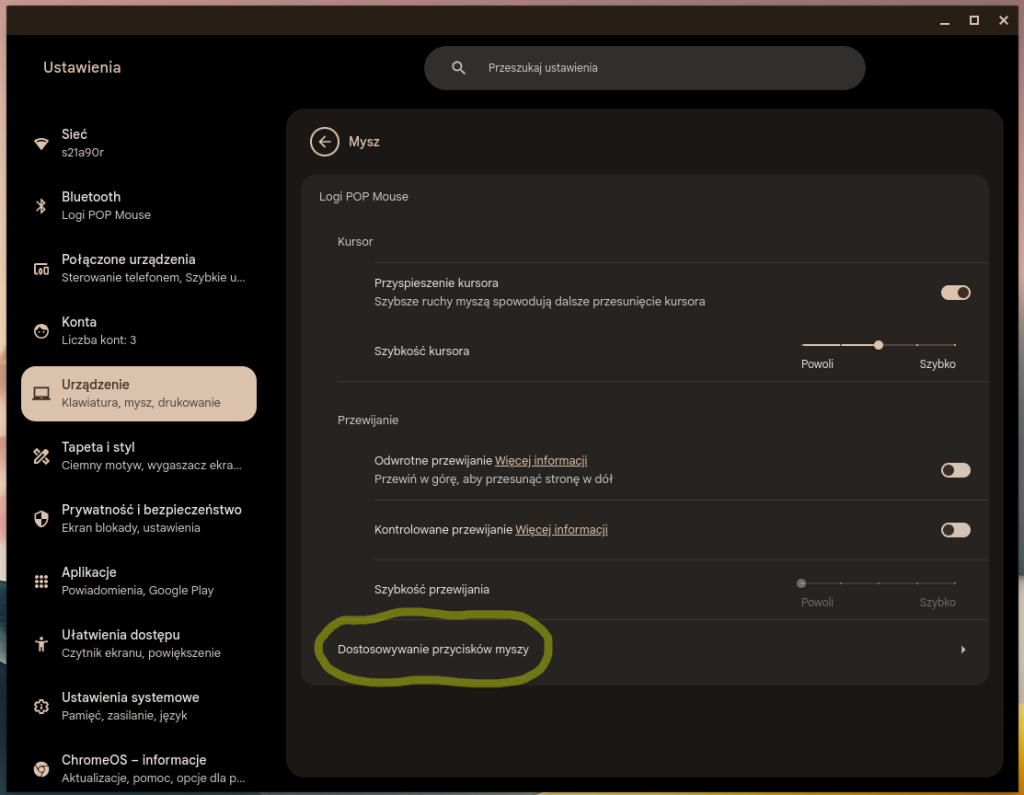Click the Ustawienia title heading

[82, 67]
